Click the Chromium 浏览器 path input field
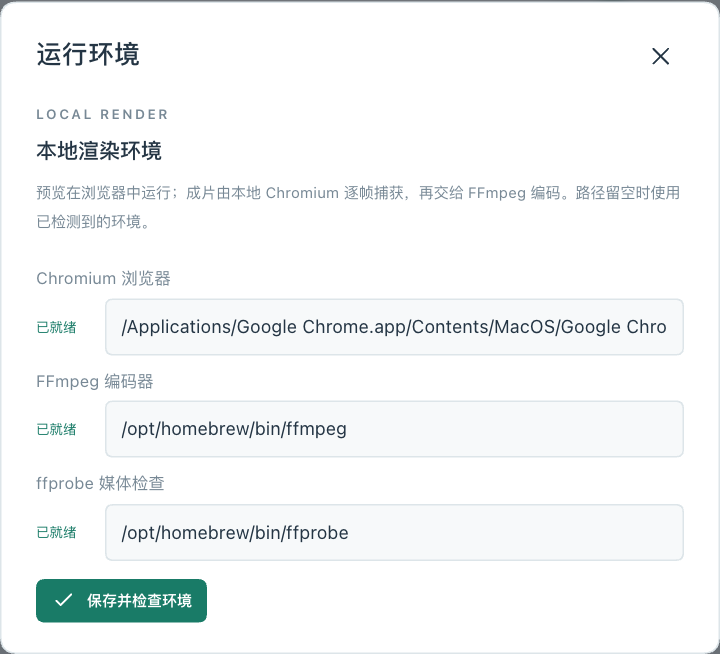The width and height of the screenshot is (720, 654). [x=394, y=327]
